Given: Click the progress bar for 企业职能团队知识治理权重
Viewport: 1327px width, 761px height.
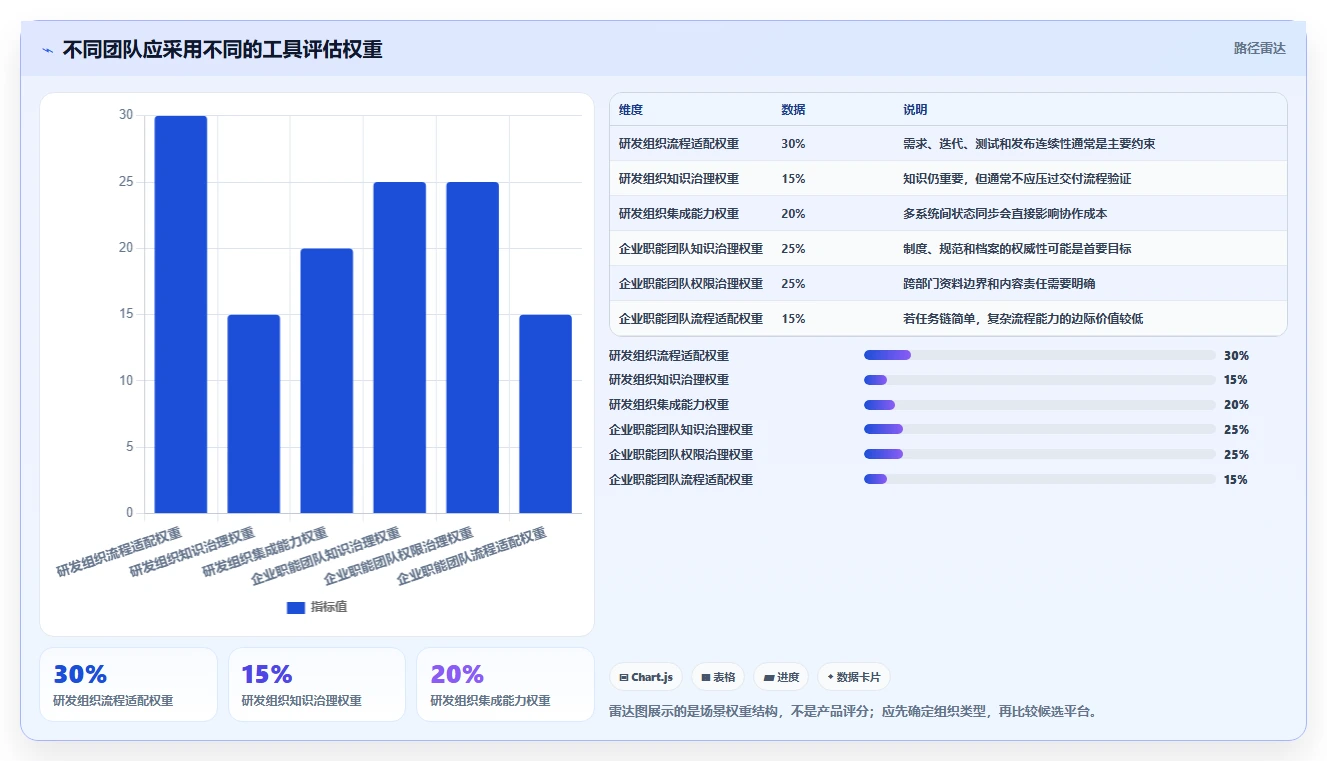Looking at the screenshot, I should [1040, 430].
